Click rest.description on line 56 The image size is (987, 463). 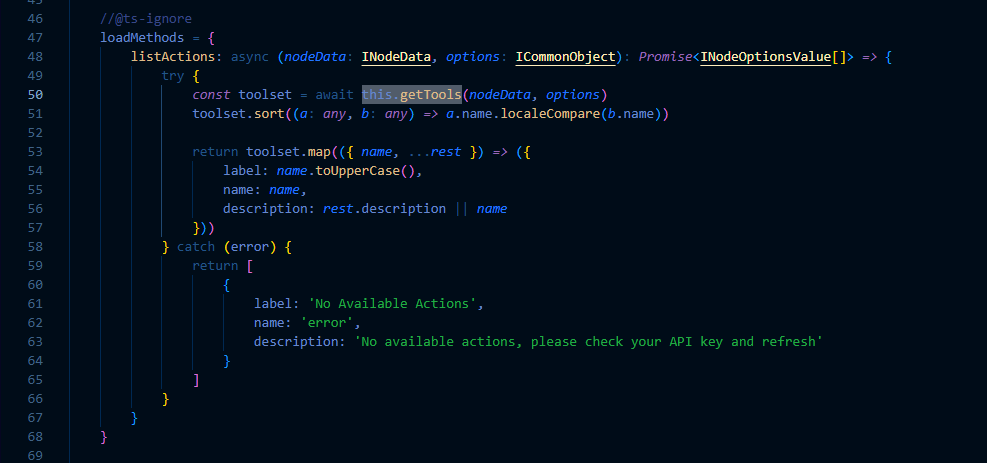(x=384, y=209)
